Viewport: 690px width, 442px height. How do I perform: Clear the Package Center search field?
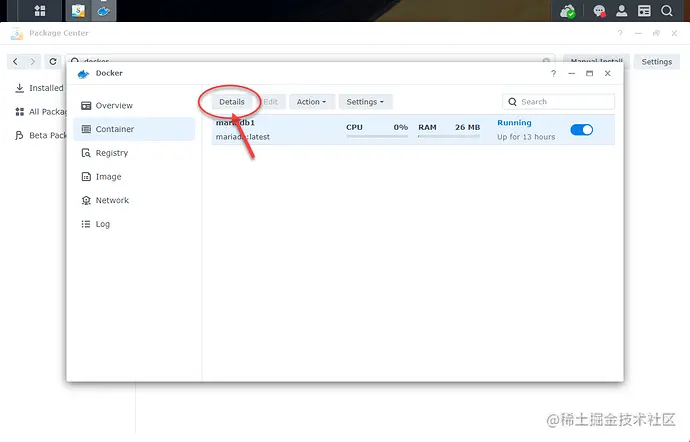click(546, 60)
